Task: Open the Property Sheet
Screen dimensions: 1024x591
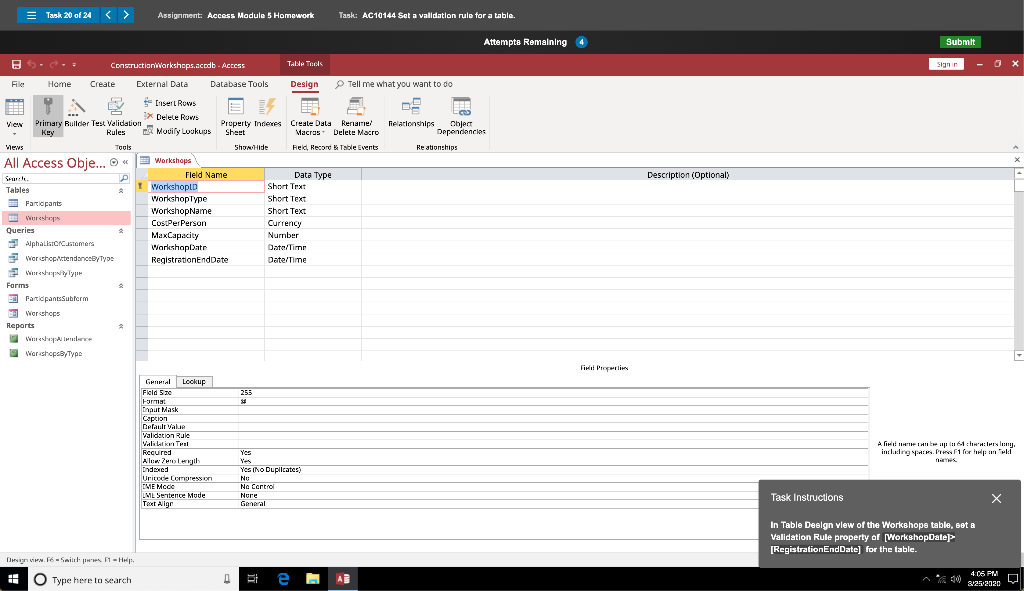Action: click(236, 113)
